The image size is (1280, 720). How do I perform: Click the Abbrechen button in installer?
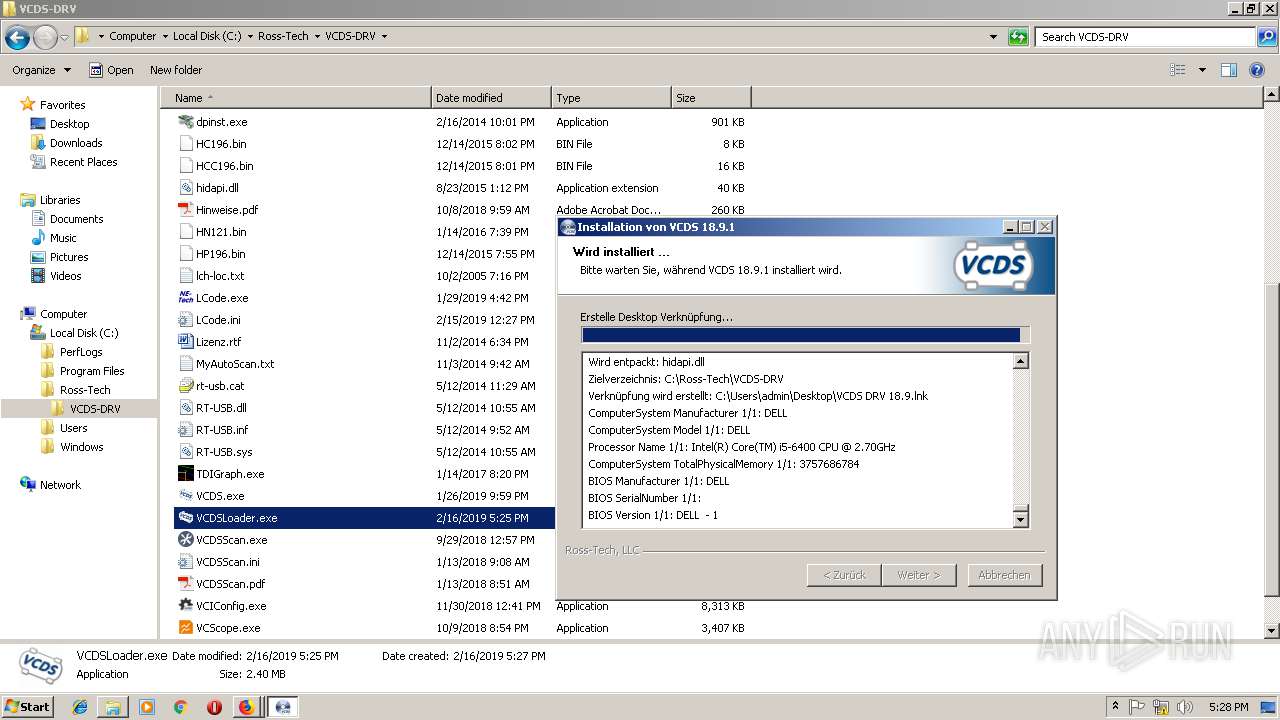1004,575
